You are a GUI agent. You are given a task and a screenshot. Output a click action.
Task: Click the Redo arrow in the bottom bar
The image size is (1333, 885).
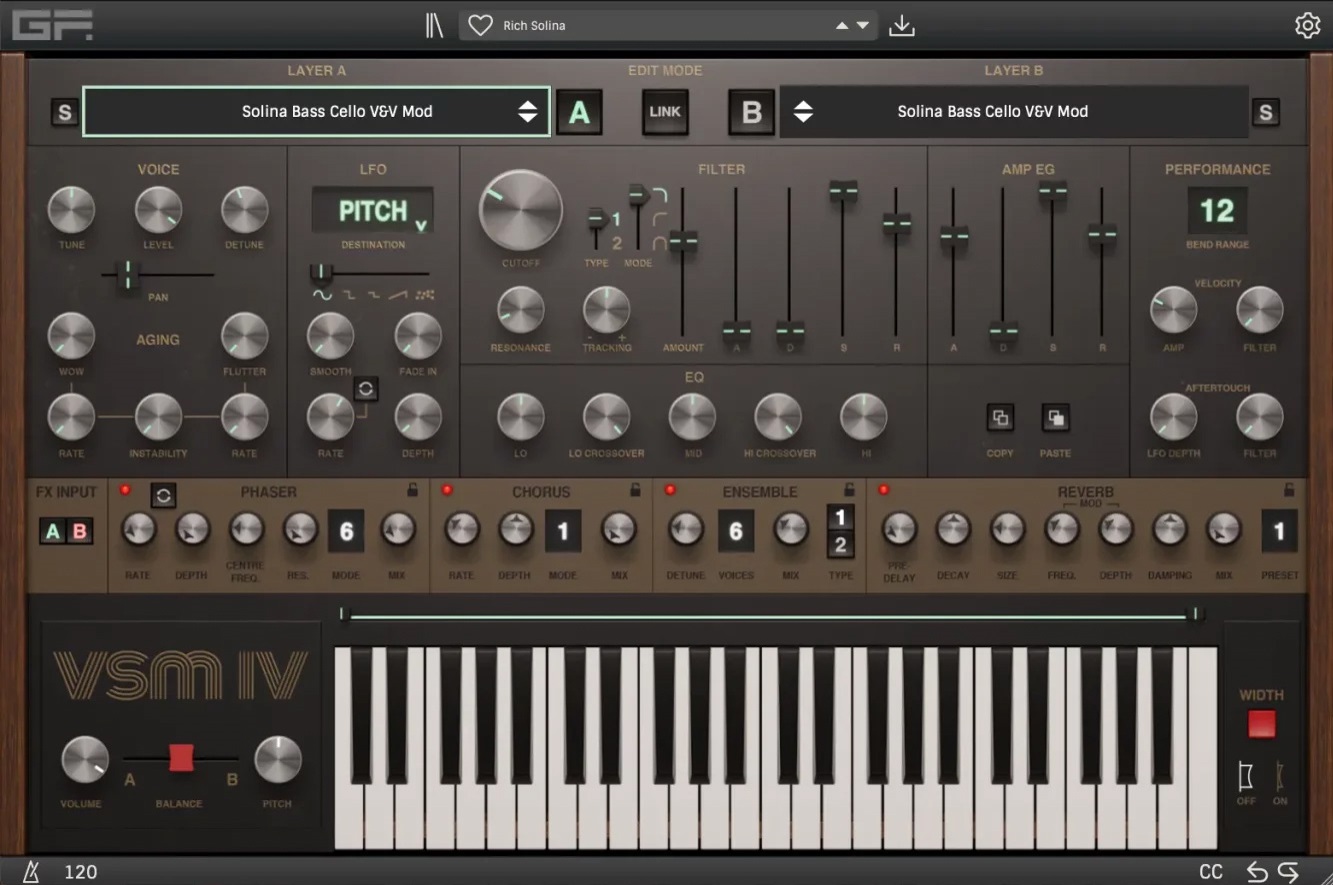[1290, 871]
